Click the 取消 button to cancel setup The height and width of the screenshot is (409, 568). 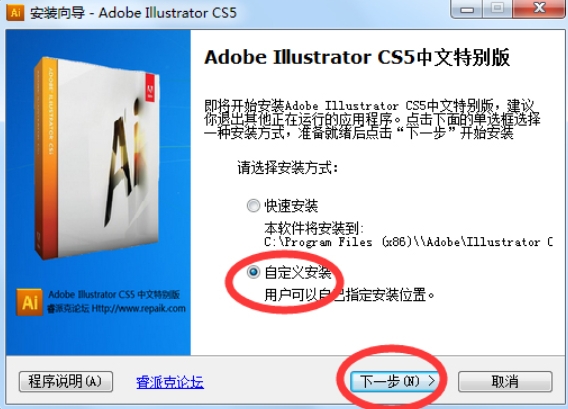(x=505, y=381)
